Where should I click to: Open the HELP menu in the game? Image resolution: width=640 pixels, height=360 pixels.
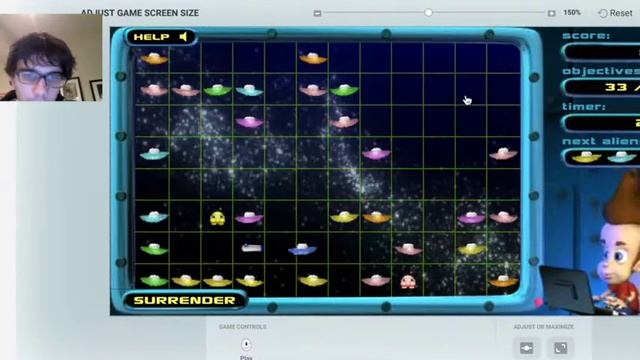pyautogui.click(x=151, y=37)
